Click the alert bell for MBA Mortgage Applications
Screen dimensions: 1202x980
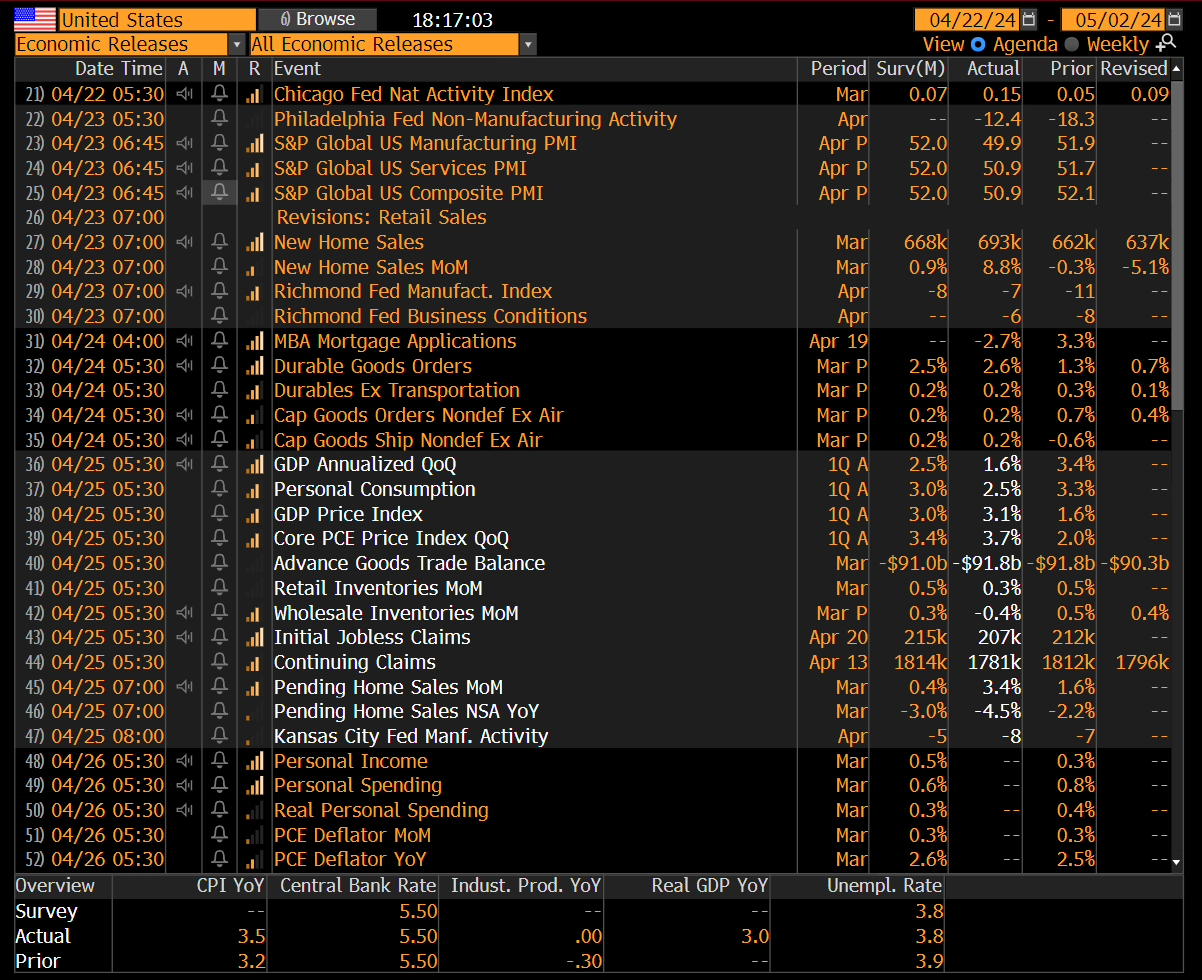click(219, 341)
